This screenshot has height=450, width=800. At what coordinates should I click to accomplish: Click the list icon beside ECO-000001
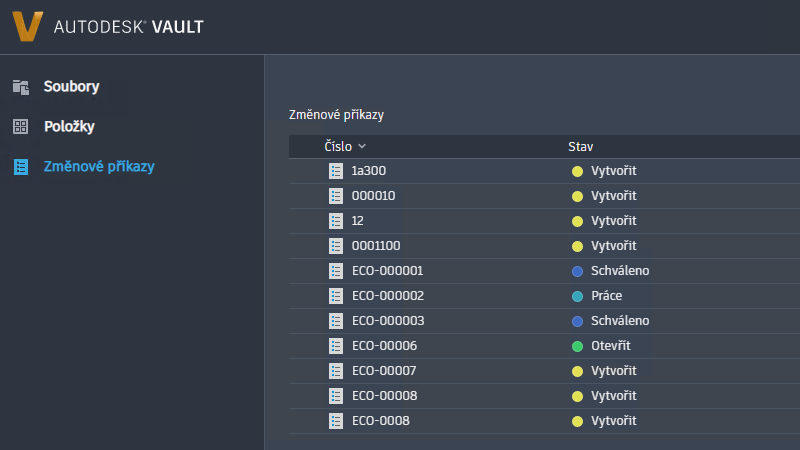click(x=336, y=271)
